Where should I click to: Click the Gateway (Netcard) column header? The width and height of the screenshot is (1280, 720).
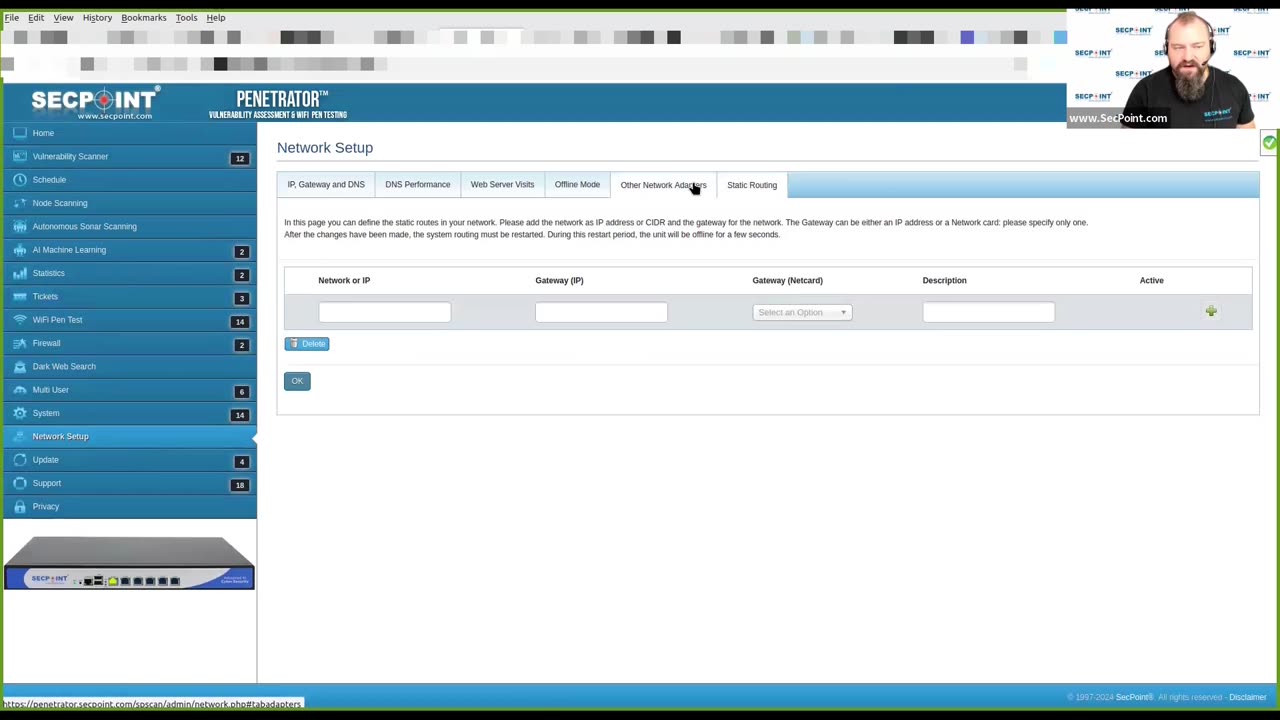(787, 281)
